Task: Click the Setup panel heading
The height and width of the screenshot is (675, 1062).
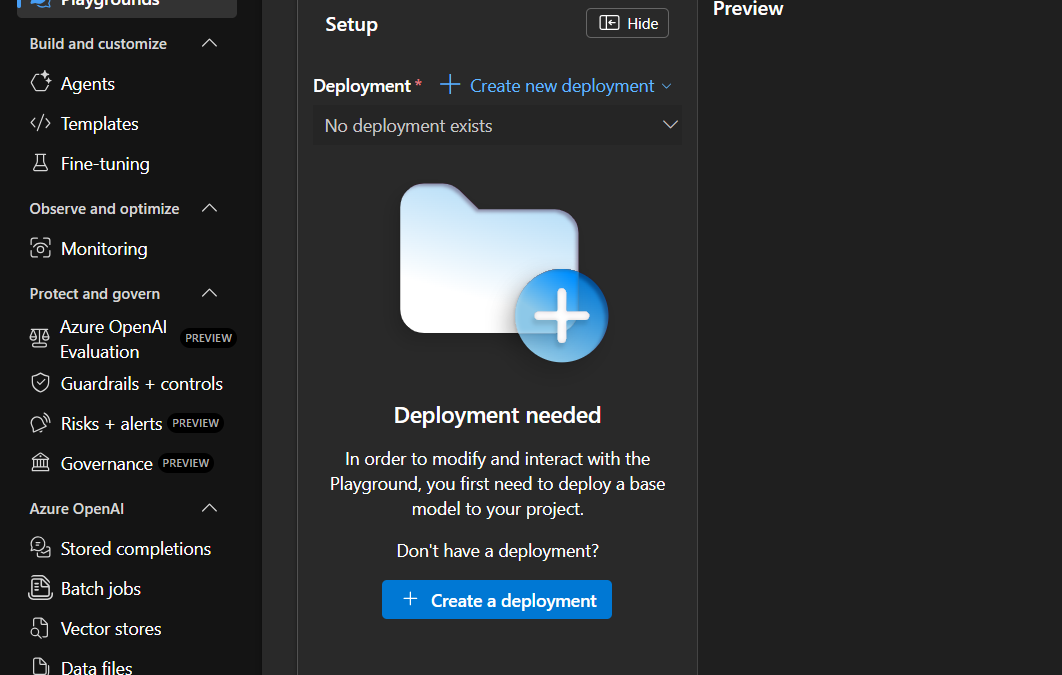Action: click(x=352, y=24)
